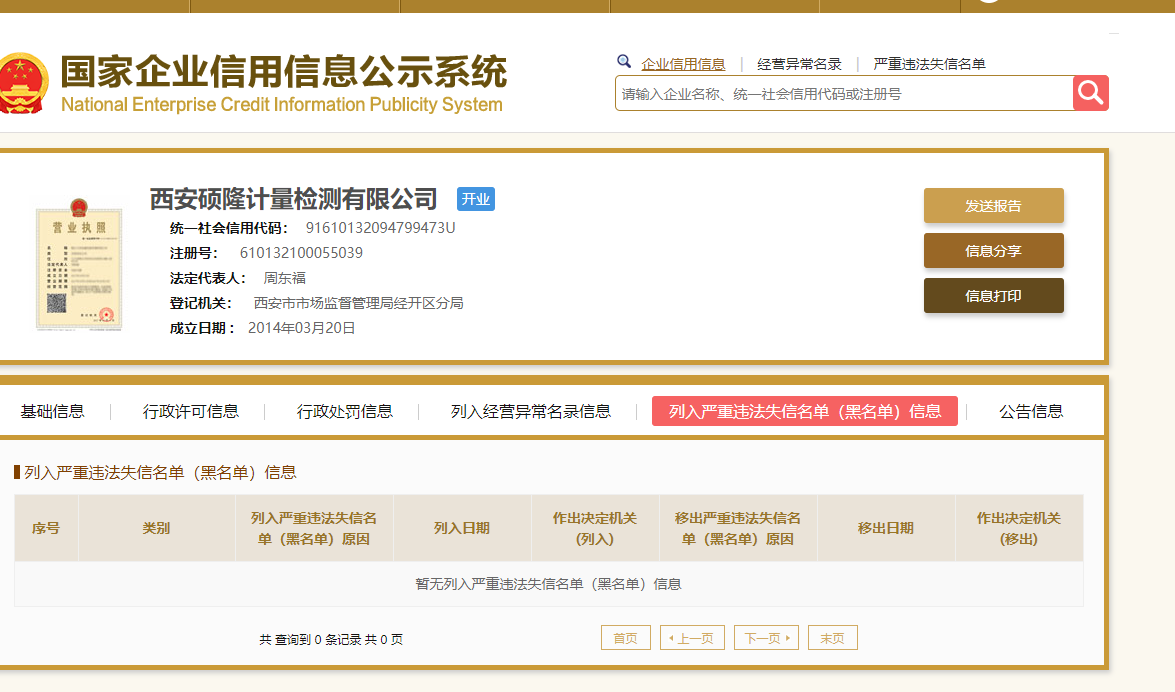Click the 国家企业信用信息公示系统 site title
Image resolution: width=1175 pixels, height=692 pixels.
tap(283, 71)
